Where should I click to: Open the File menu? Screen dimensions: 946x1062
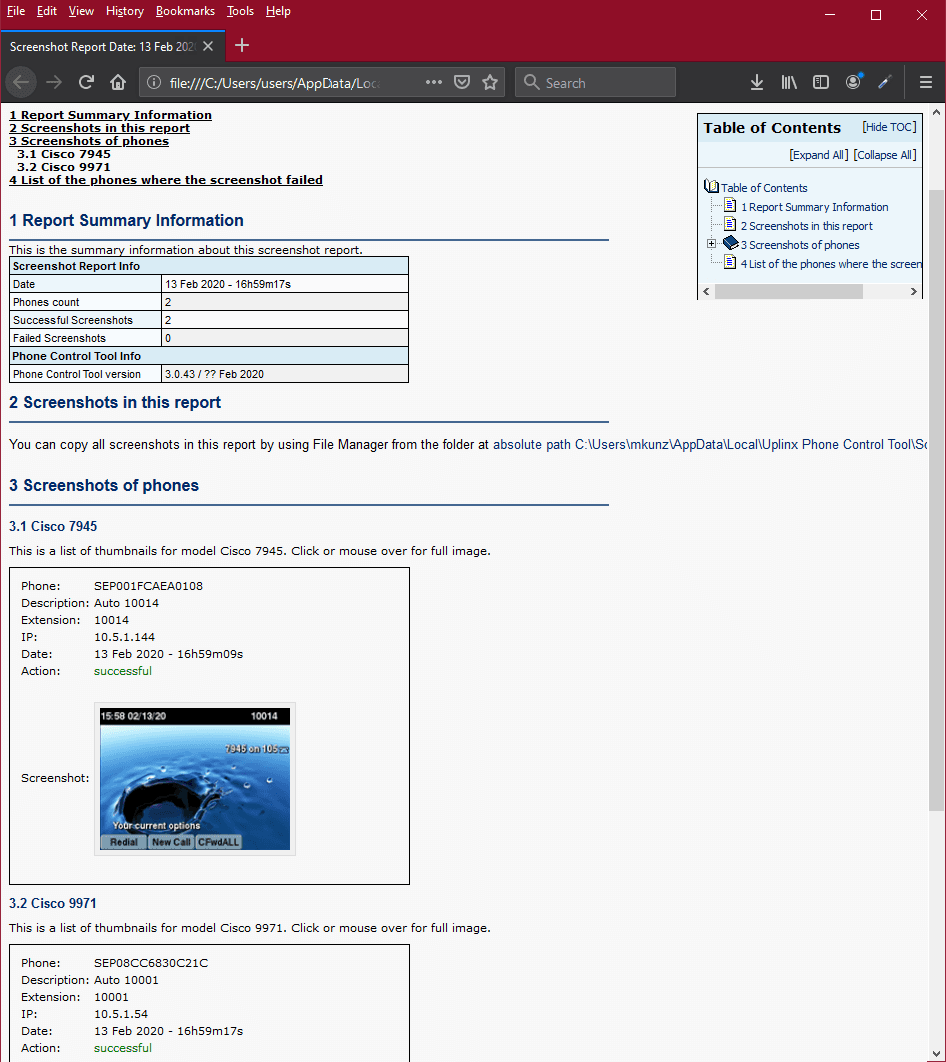[16, 12]
